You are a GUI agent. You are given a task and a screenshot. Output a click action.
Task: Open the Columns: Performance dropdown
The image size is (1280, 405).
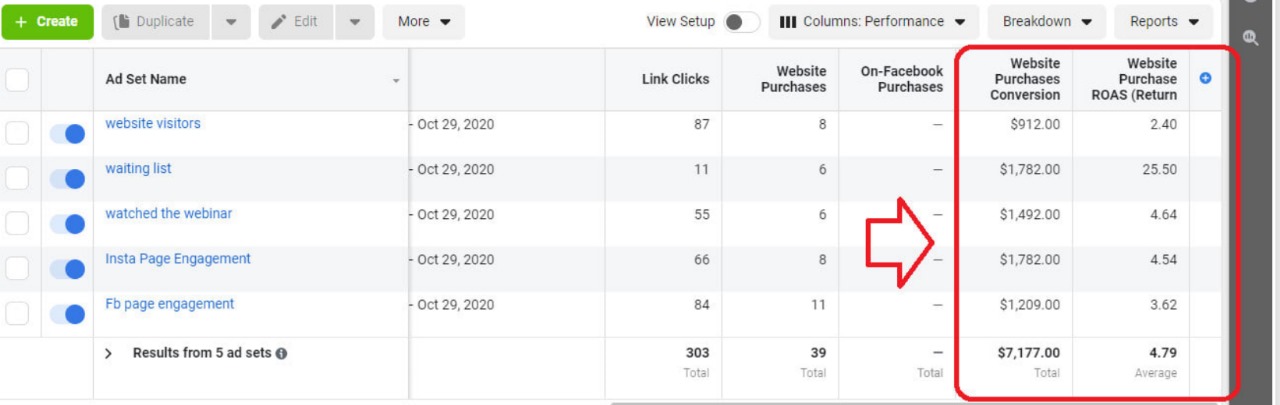[872, 22]
